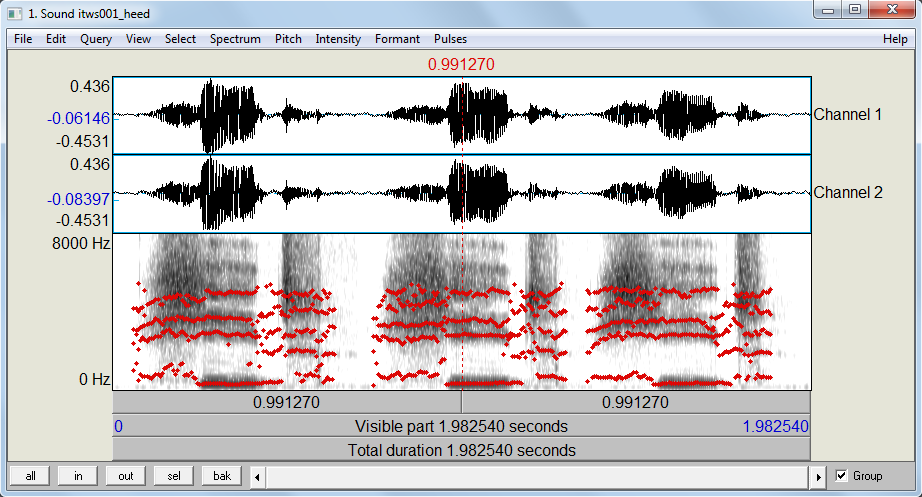Minimize the Sound itws001_heed window
This screenshot has height=497, width=922.
click(828, 10)
